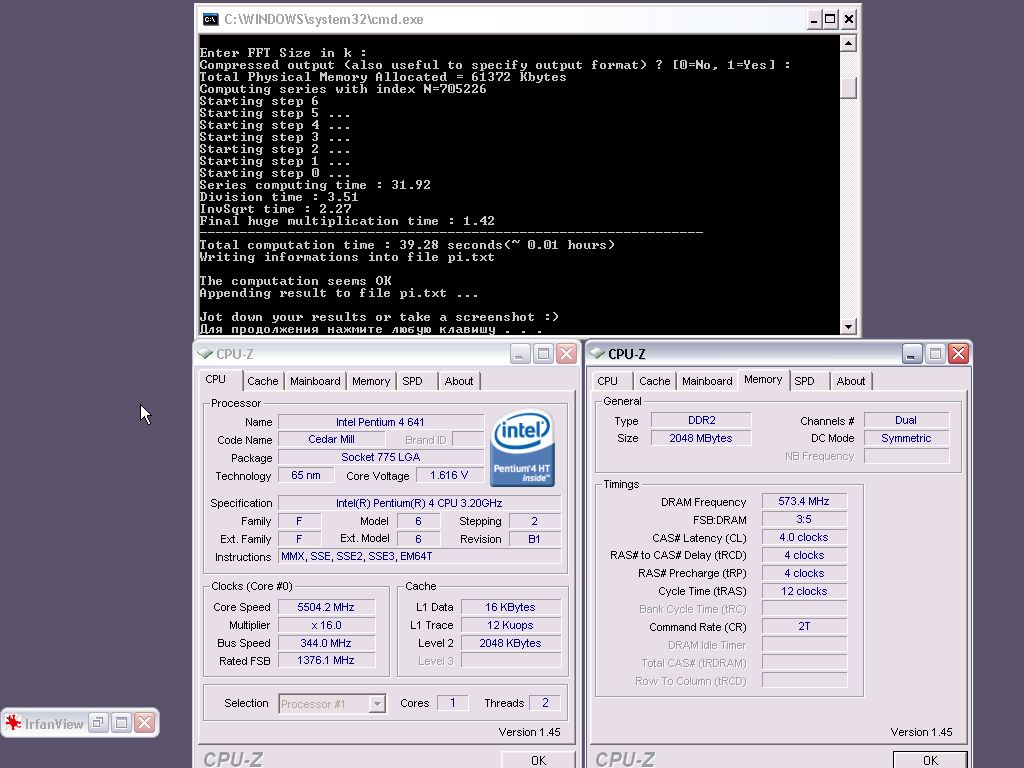Click the Code Name value Cedar Mill
The height and width of the screenshot is (768, 1024).
tap(331, 440)
